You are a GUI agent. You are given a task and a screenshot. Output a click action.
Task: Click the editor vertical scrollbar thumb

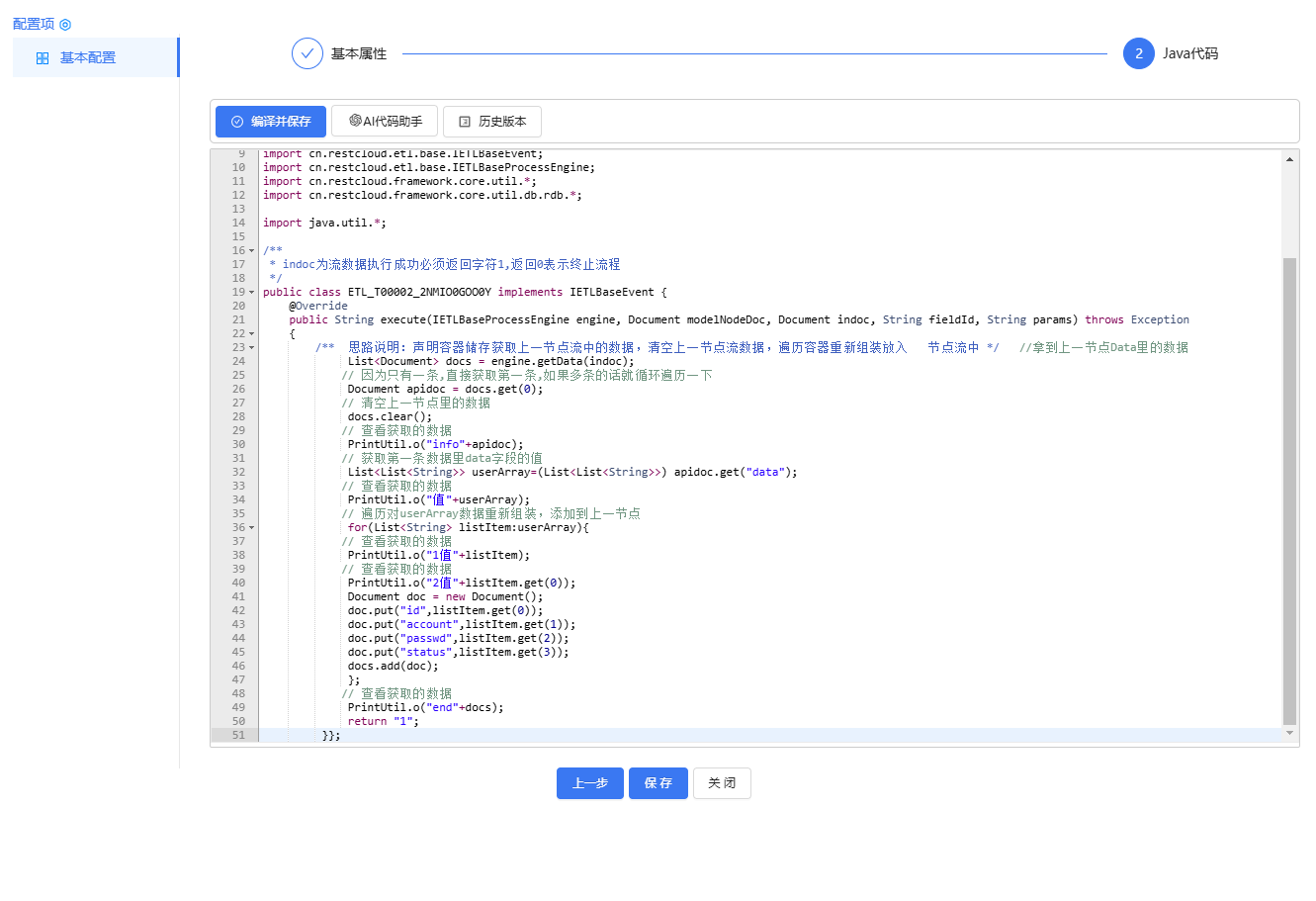pyautogui.click(x=1289, y=491)
